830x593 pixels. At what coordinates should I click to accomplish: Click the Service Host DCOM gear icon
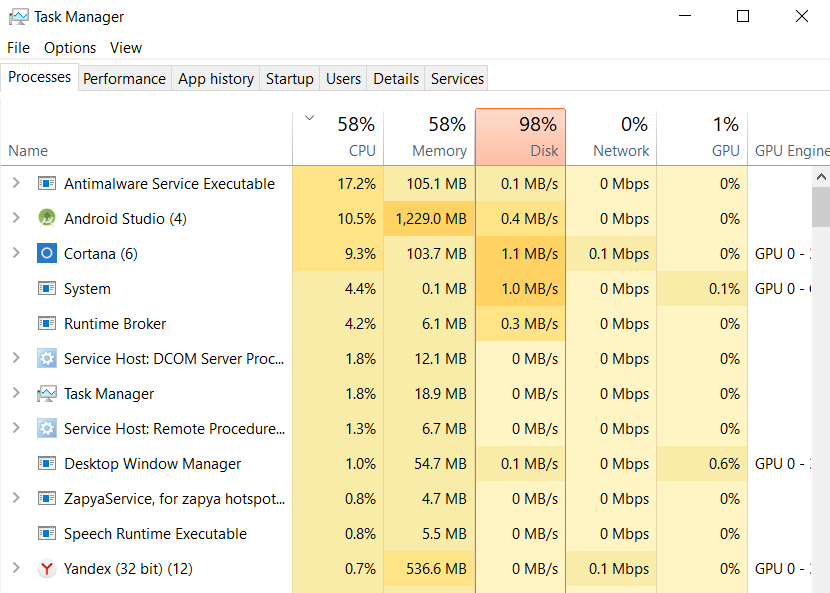(x=46, y=359)
